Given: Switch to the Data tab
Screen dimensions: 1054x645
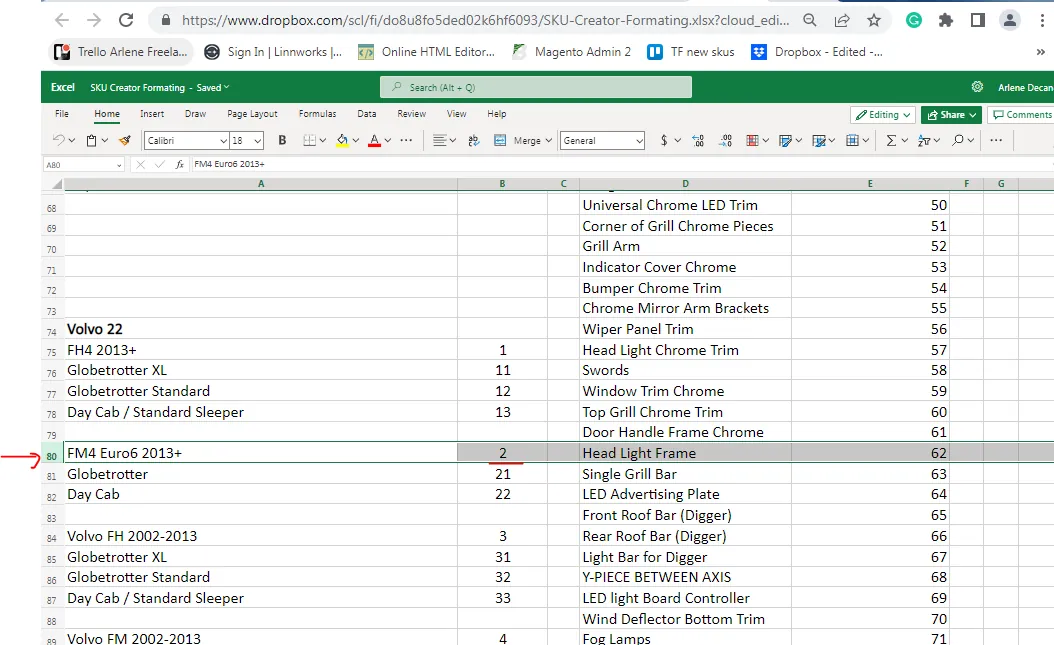Looking at the screenshot, I should click(366, 114).
